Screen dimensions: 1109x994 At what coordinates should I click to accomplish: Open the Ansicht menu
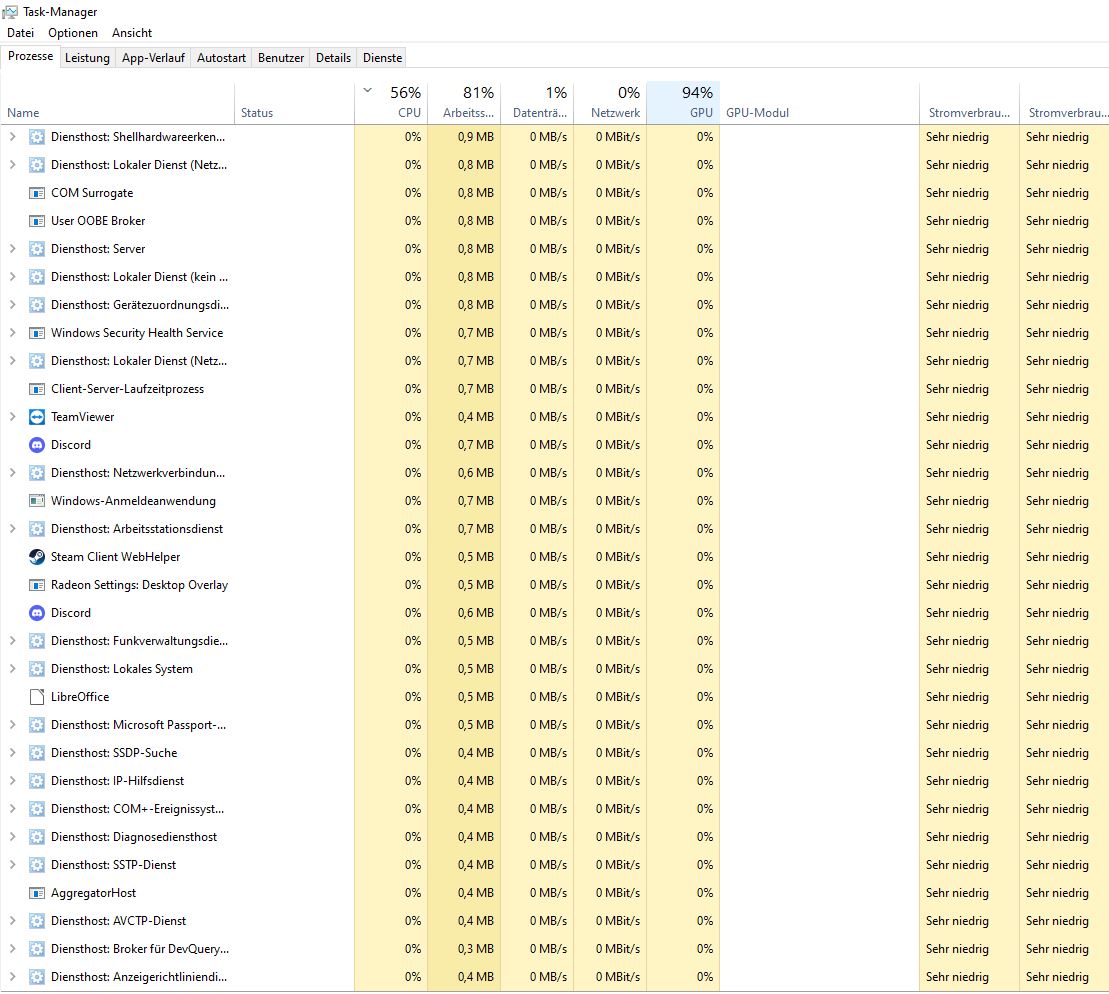pyautogui.click(x=132, y=33)
